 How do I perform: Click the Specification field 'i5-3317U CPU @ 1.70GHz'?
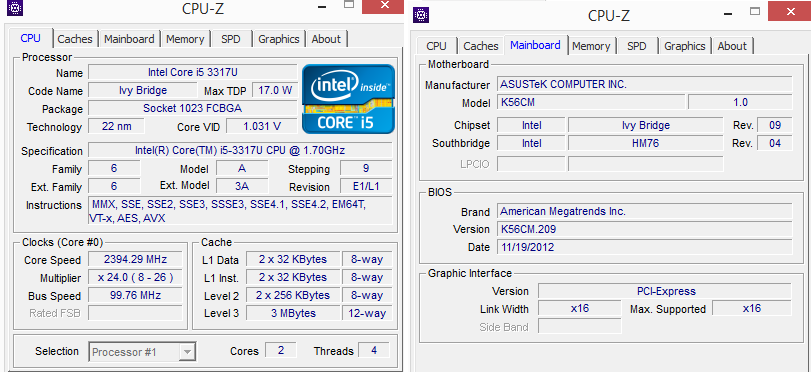click(240, 151)
